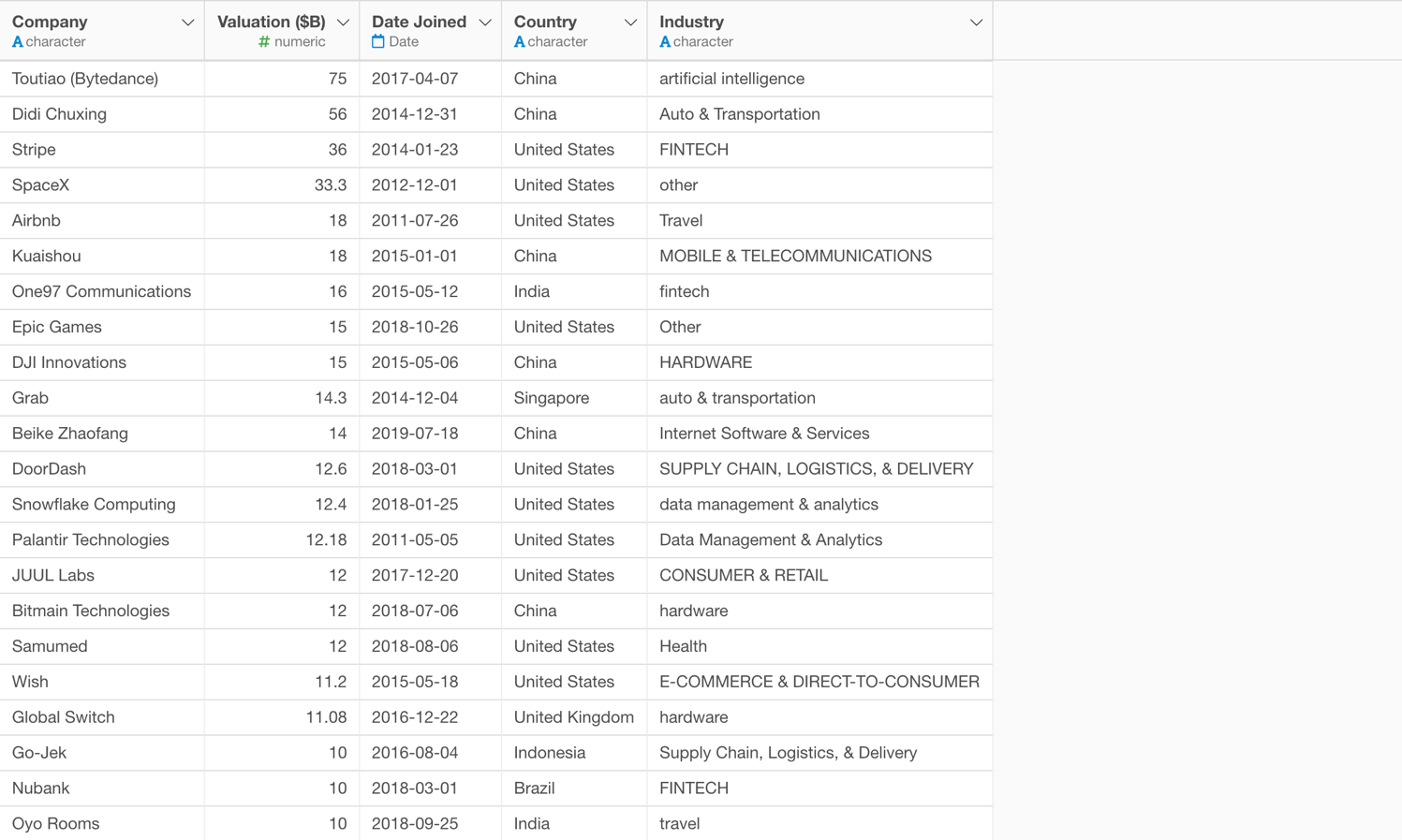Click the date cell 2018-09-25
1402x840 pixels.
click(x=431, y=824)
